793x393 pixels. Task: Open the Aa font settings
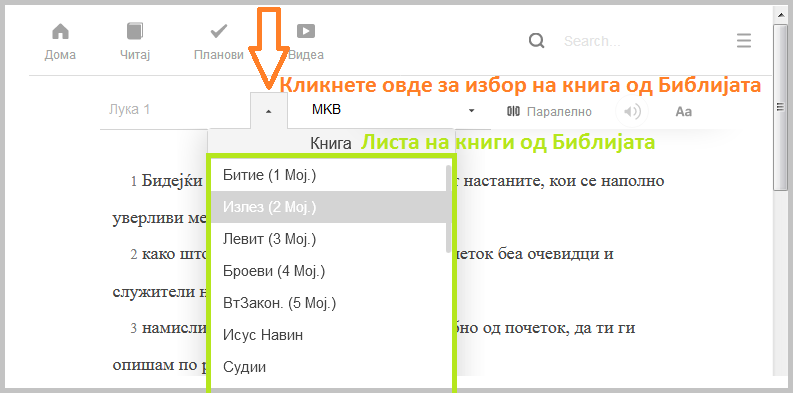[683, 111]
